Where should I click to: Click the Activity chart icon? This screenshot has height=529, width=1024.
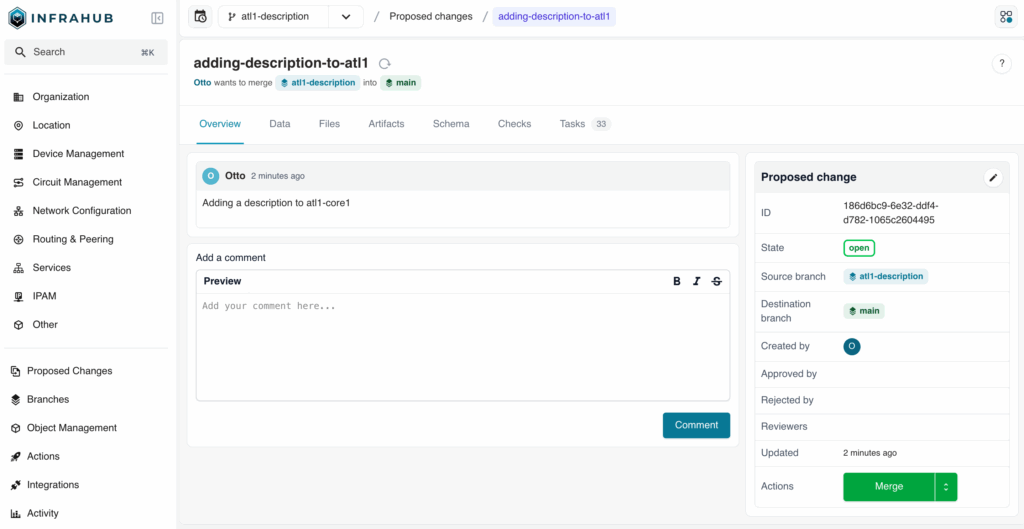pos(15,513)
